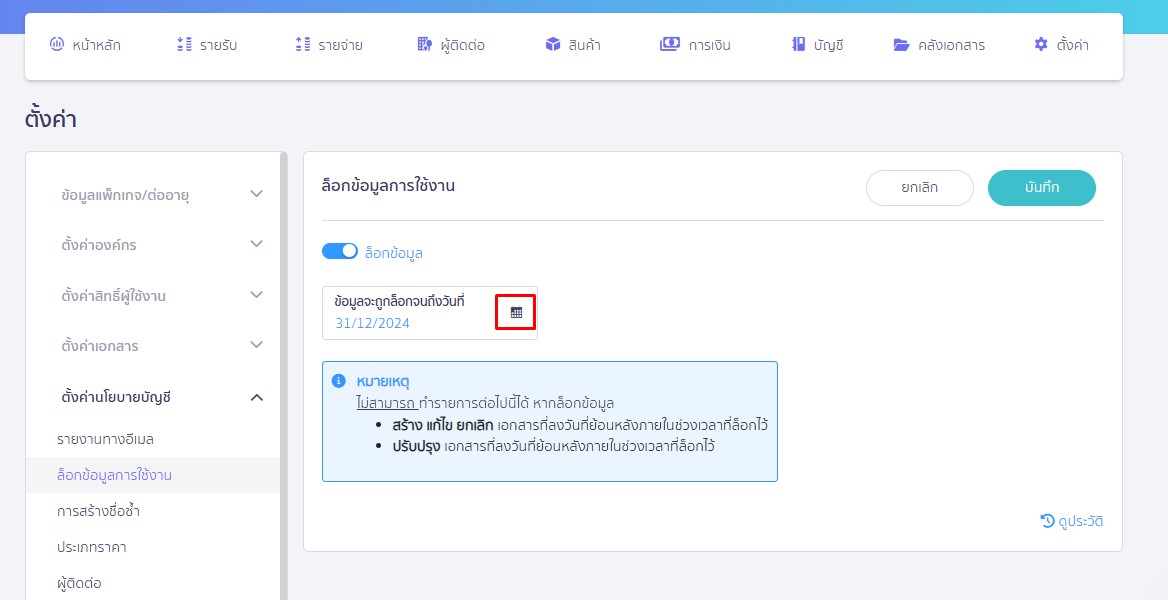The width and height of the screenshot is (1168, 600).
Task: Select ผู้ติดต่อ in the settings sidebar
Action: (x=79, y=583)
